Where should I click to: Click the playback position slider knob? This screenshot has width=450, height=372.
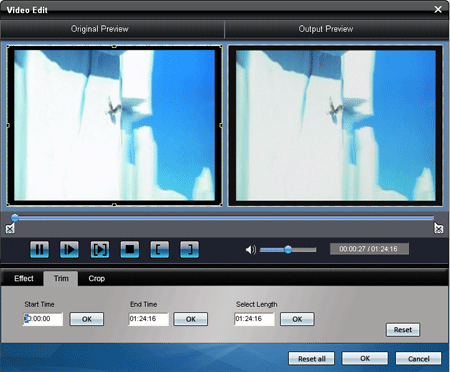pyautogui.click(x=15, y=218)
